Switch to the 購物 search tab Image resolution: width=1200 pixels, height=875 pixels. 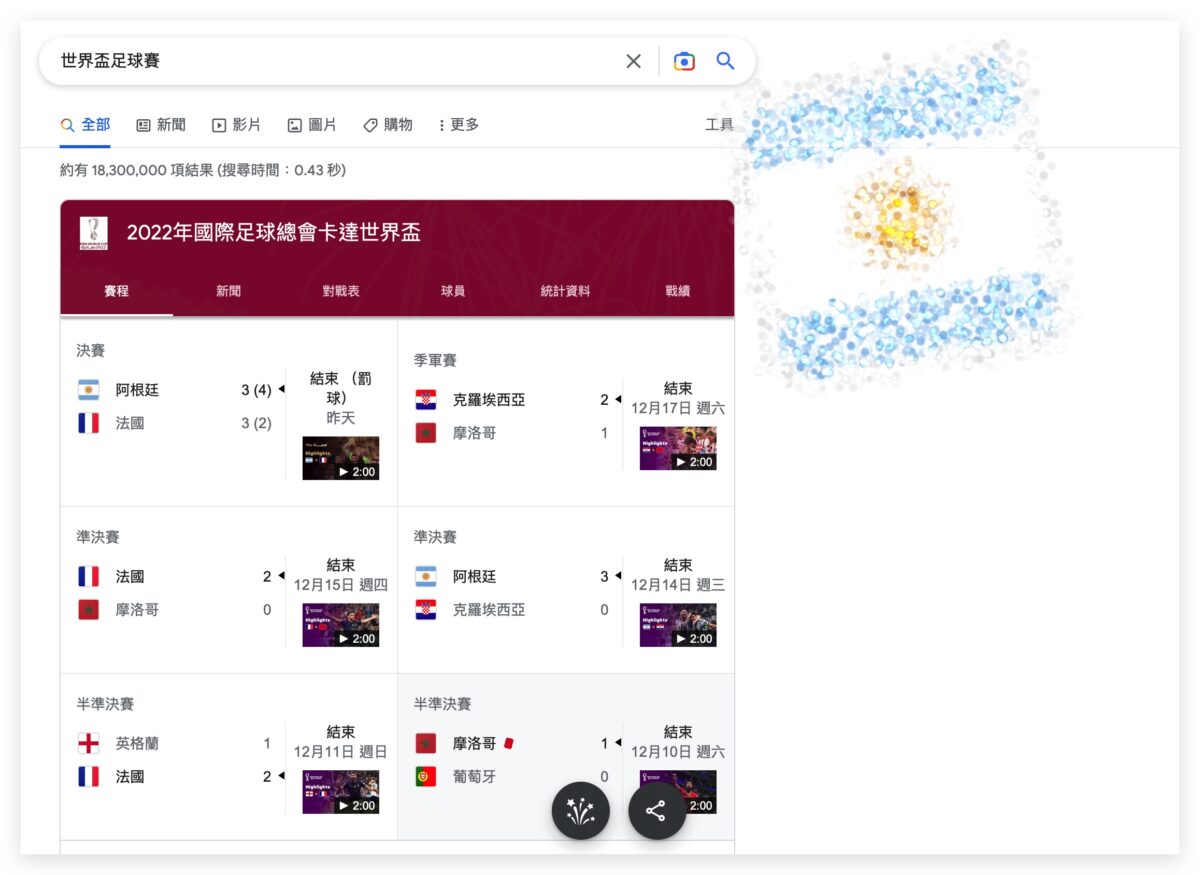(x=388, y=125)
